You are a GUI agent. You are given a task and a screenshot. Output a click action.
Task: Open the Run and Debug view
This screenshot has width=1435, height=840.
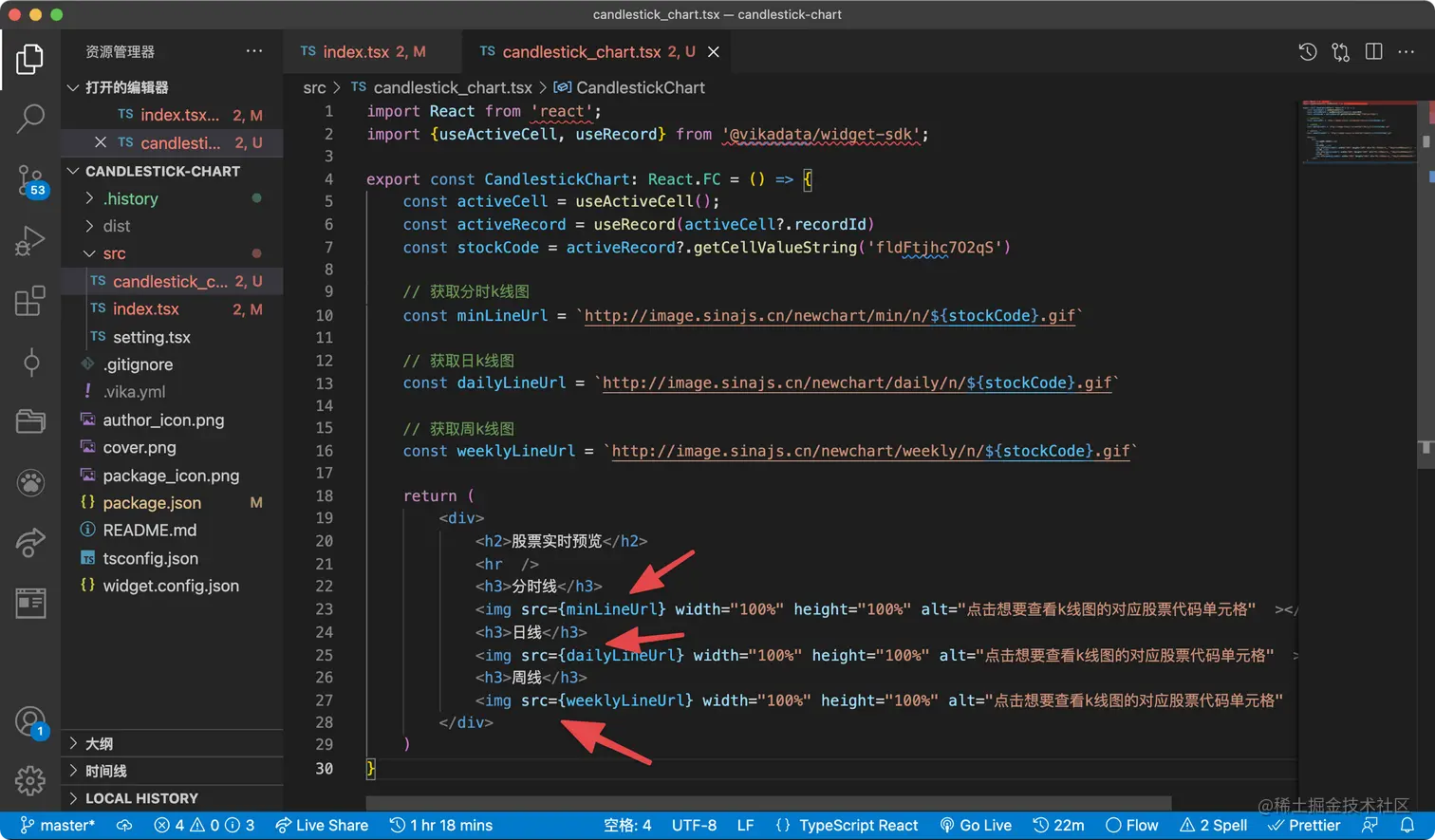pyautogui.click(x=30, y=241)
